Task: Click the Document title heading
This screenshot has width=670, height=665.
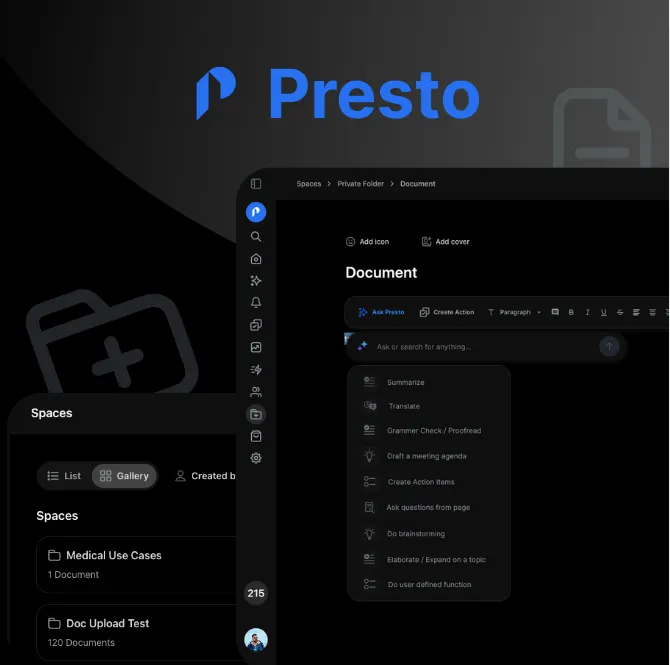Action: pos(381,273)
